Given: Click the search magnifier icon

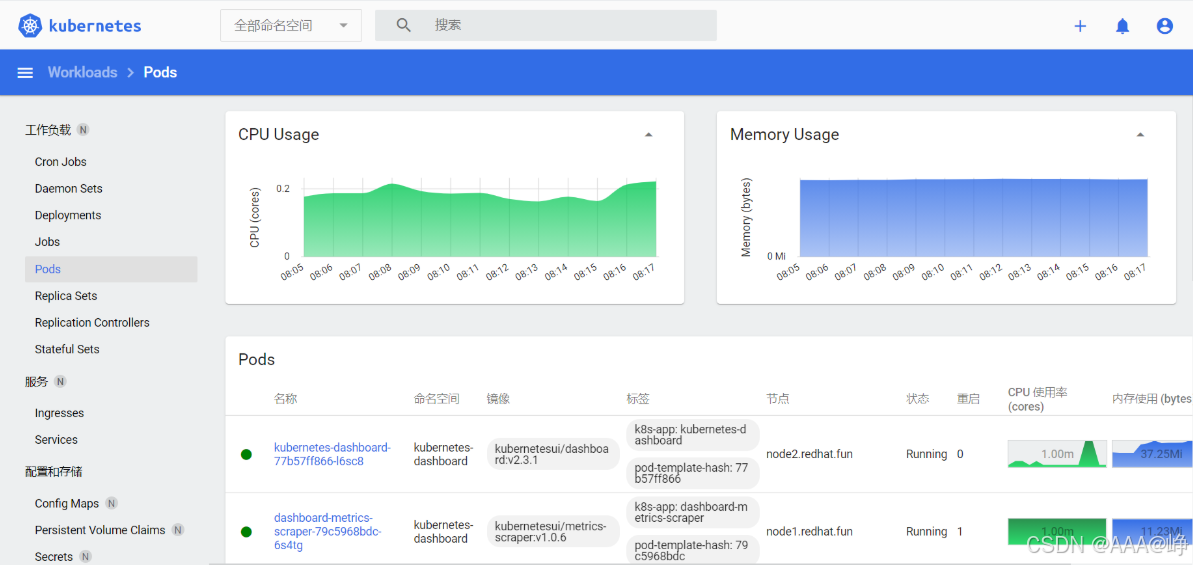Looking at the screenshot, I should [404, 25].
